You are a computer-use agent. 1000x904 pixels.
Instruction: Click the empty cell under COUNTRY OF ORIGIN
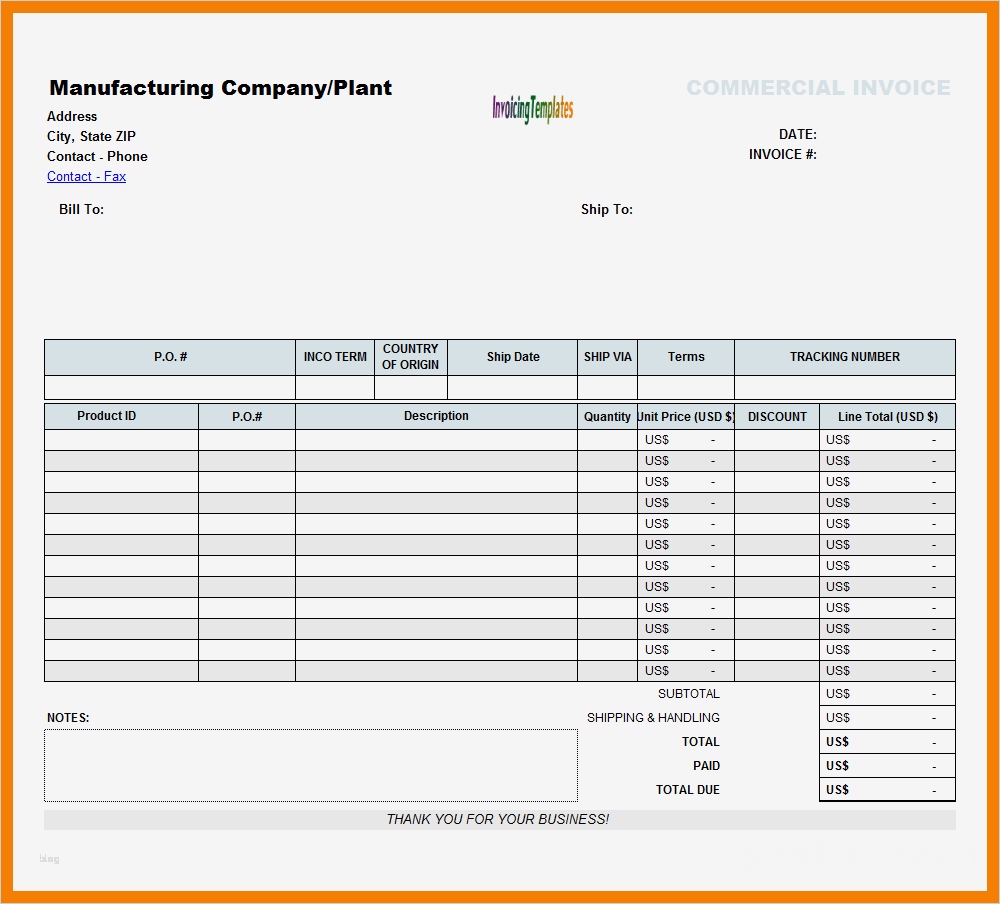(x=411, y=387)
